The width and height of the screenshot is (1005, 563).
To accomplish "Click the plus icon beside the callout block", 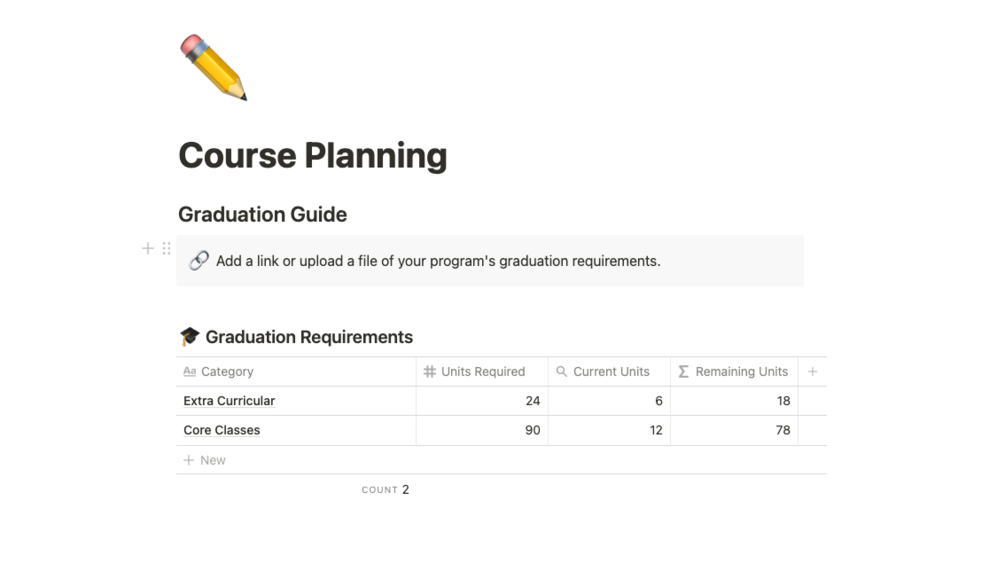I will click(148, 248).
